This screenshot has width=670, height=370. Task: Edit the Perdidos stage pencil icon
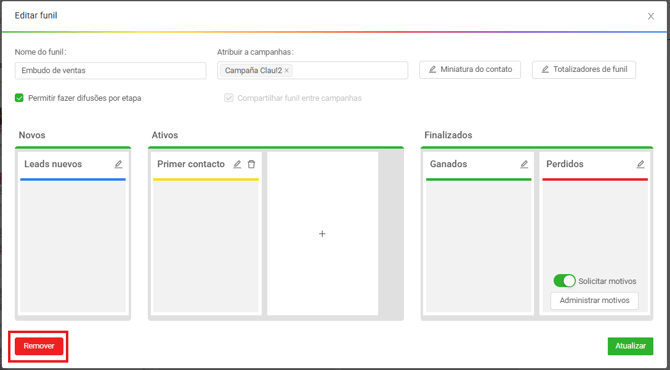point(641,164)
